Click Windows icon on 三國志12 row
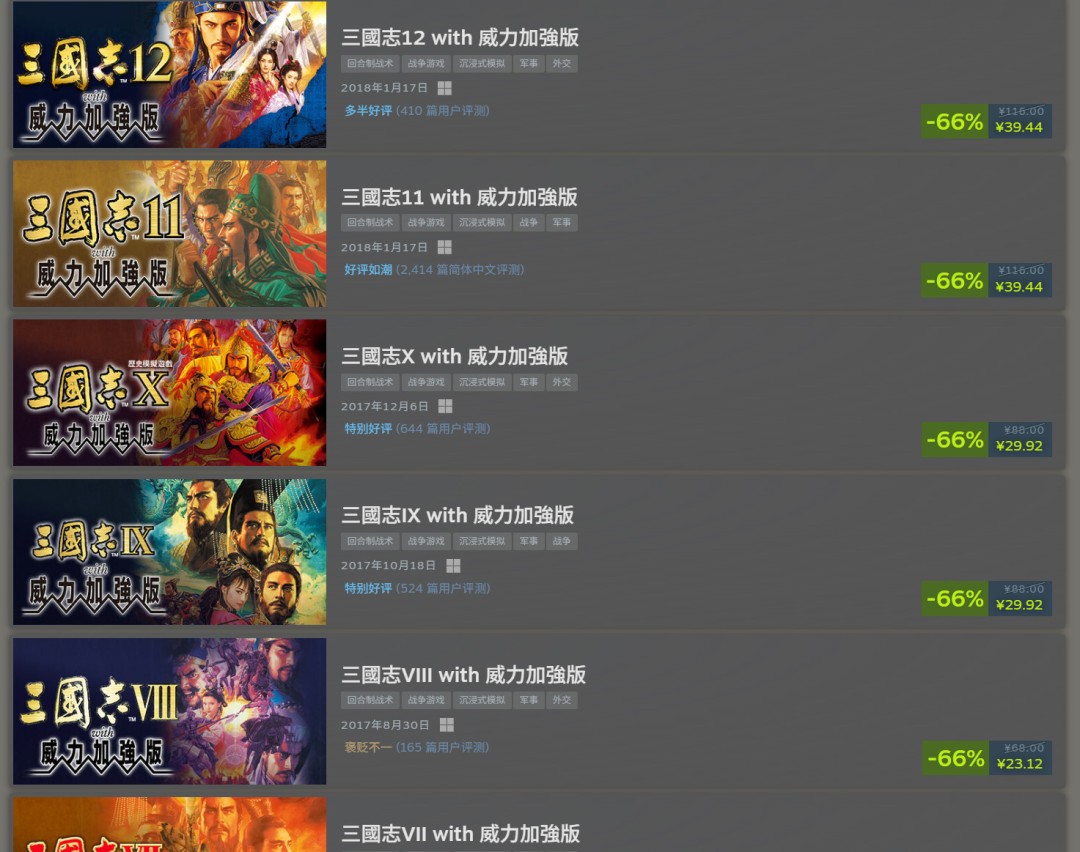The height and width of the screenshot is (852, 1080). pyautogui.click(x=444, y=88)
